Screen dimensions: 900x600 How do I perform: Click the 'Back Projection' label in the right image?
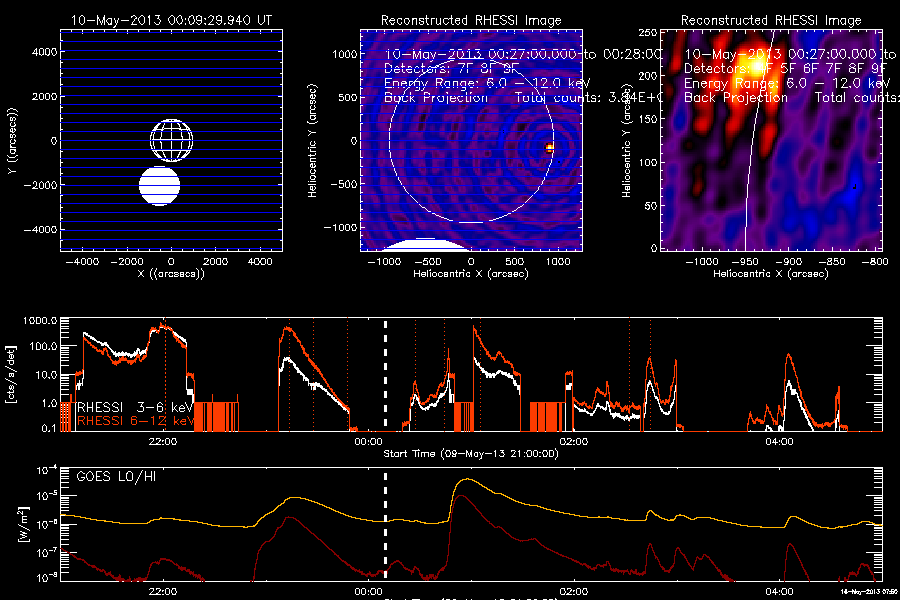(736, 98)
